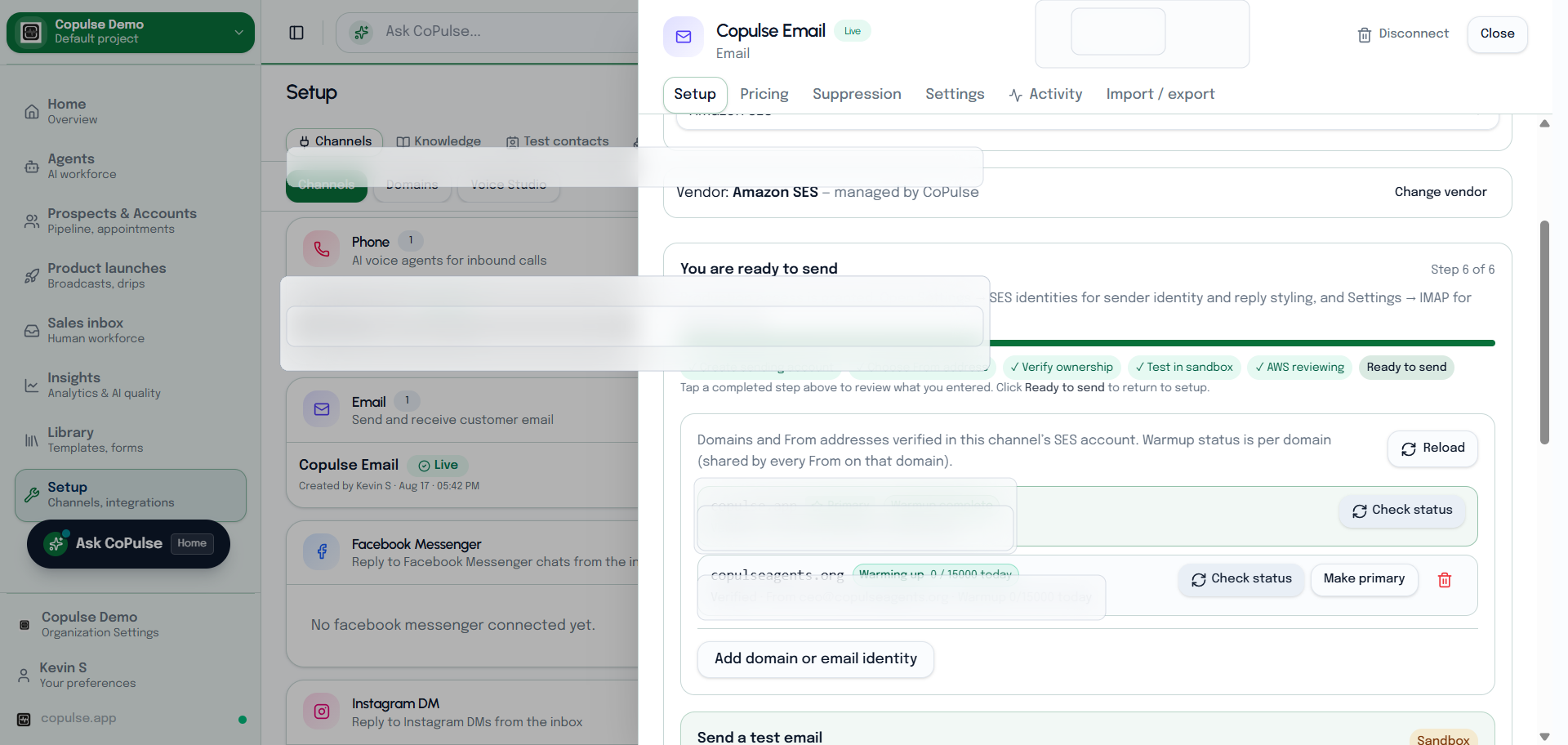Click the Sales inbox tray icon
Screen dimensions: 1568x745
click(x=32, y=331)
